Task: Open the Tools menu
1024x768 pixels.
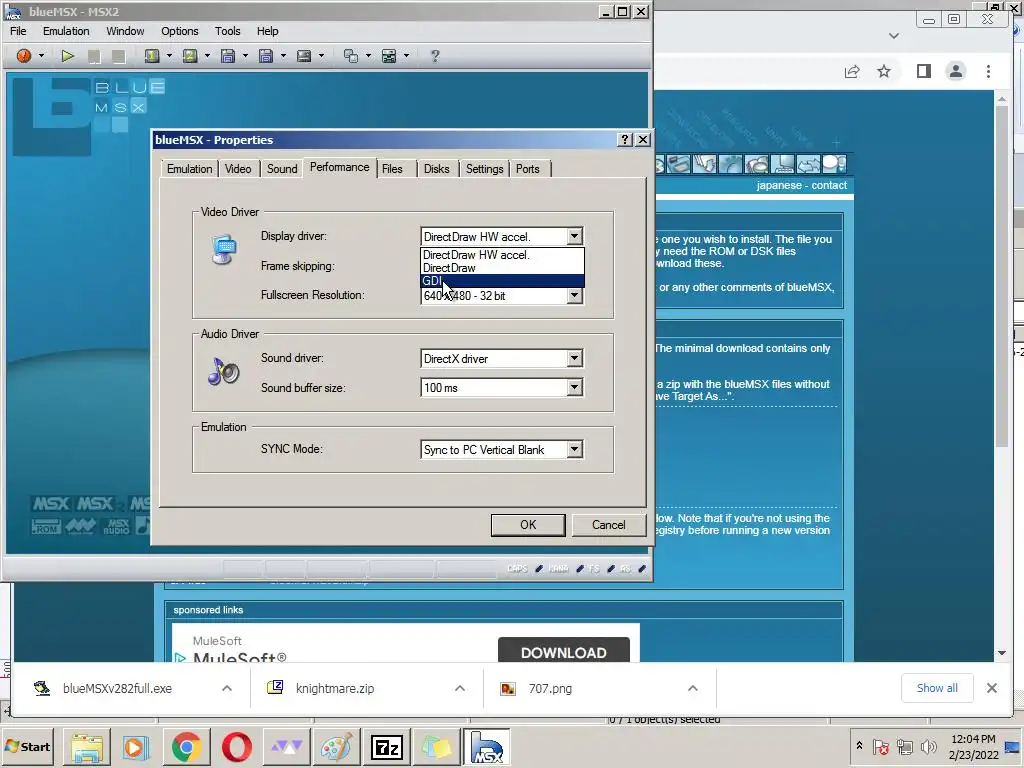Action: [x=227, y=31]
